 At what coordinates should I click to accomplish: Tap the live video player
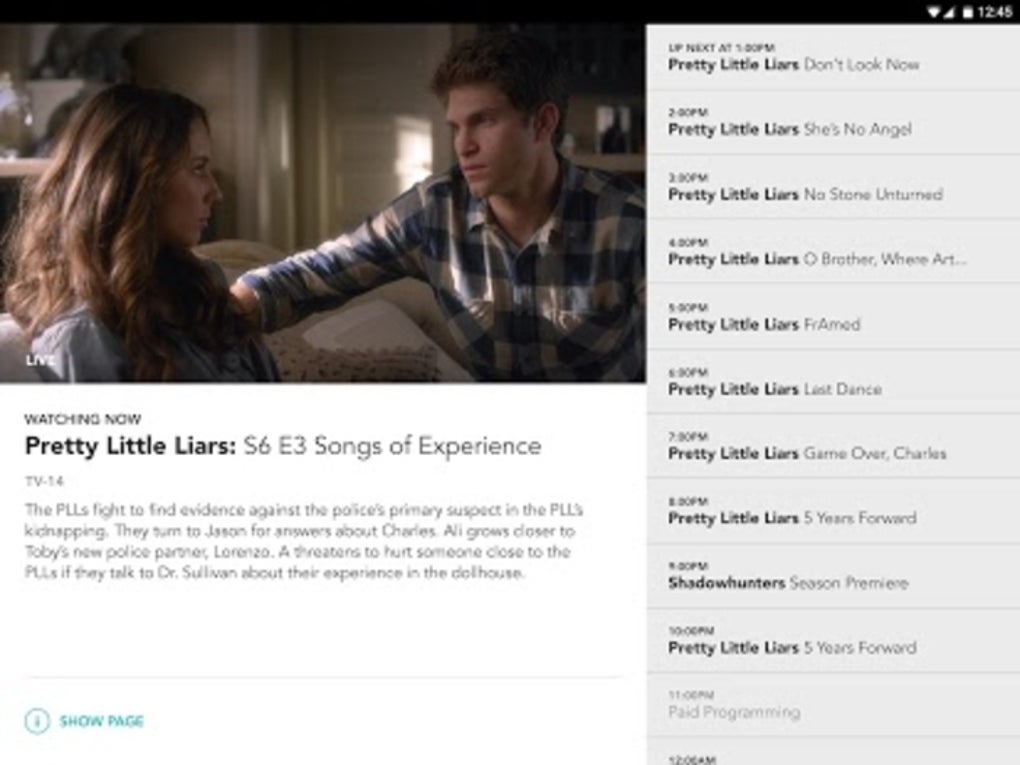pyautogui.click(x=323, y=203)
